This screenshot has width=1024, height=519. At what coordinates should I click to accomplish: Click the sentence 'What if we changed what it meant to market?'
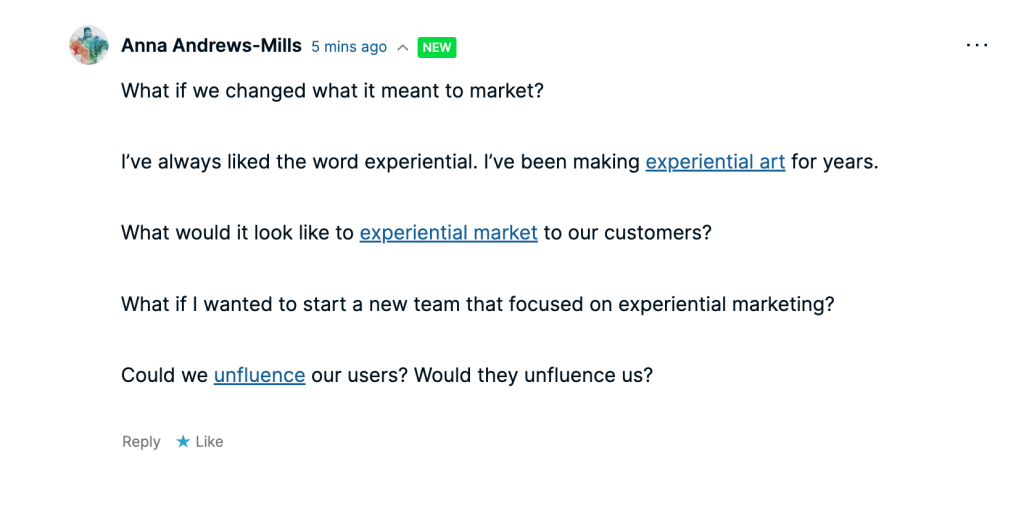click(332, 90)
